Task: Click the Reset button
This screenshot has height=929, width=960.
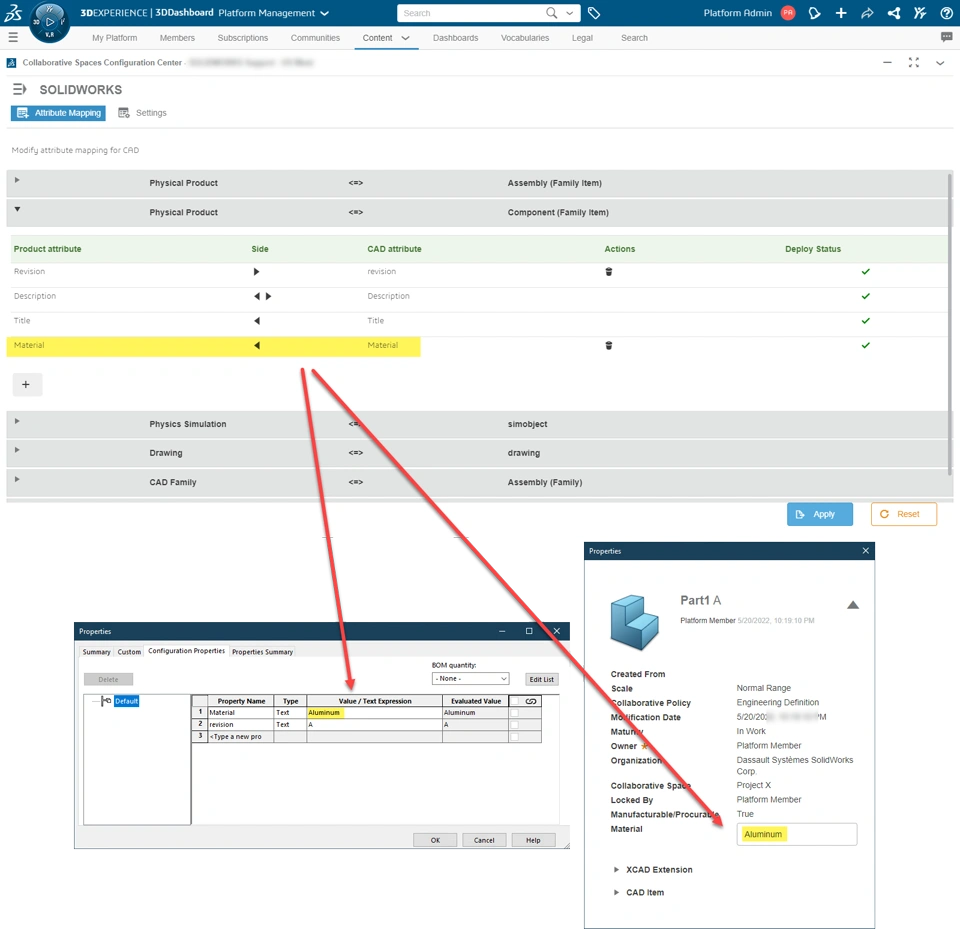Action: pos(904,514)
